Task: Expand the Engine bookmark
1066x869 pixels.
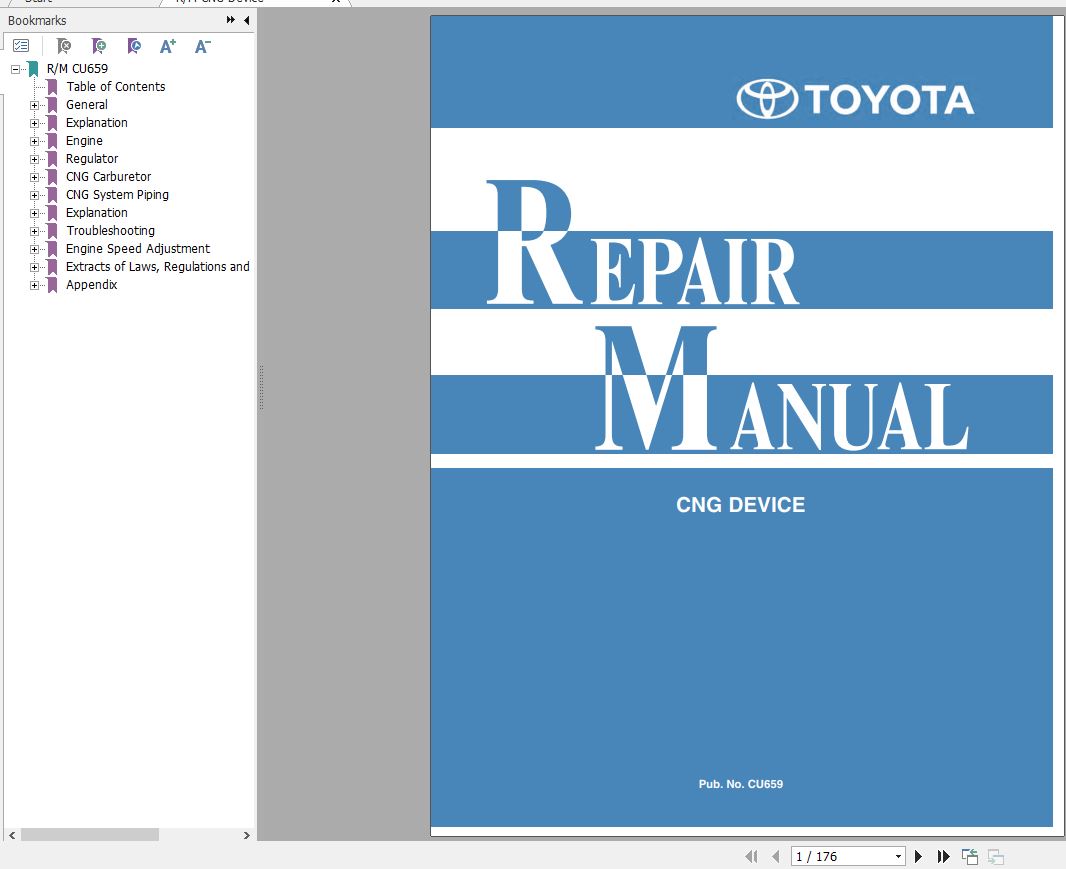Action: pos(34,141)
